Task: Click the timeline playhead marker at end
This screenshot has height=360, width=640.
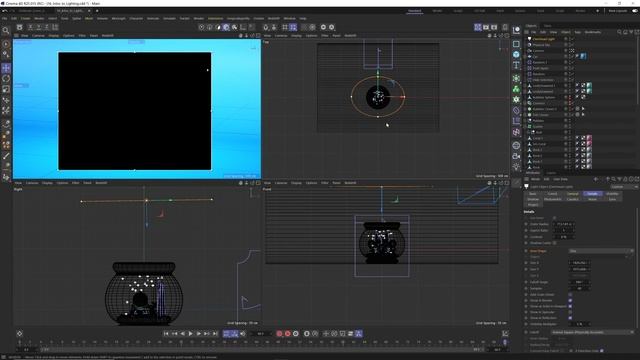Action: pyautogui.click(x=505, y=342)
